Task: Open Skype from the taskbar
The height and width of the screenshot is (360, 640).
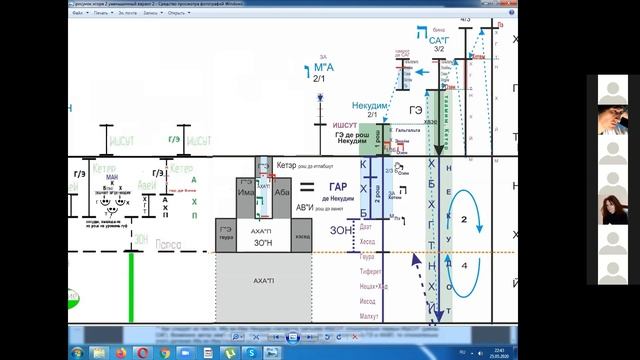Action: 251,353
